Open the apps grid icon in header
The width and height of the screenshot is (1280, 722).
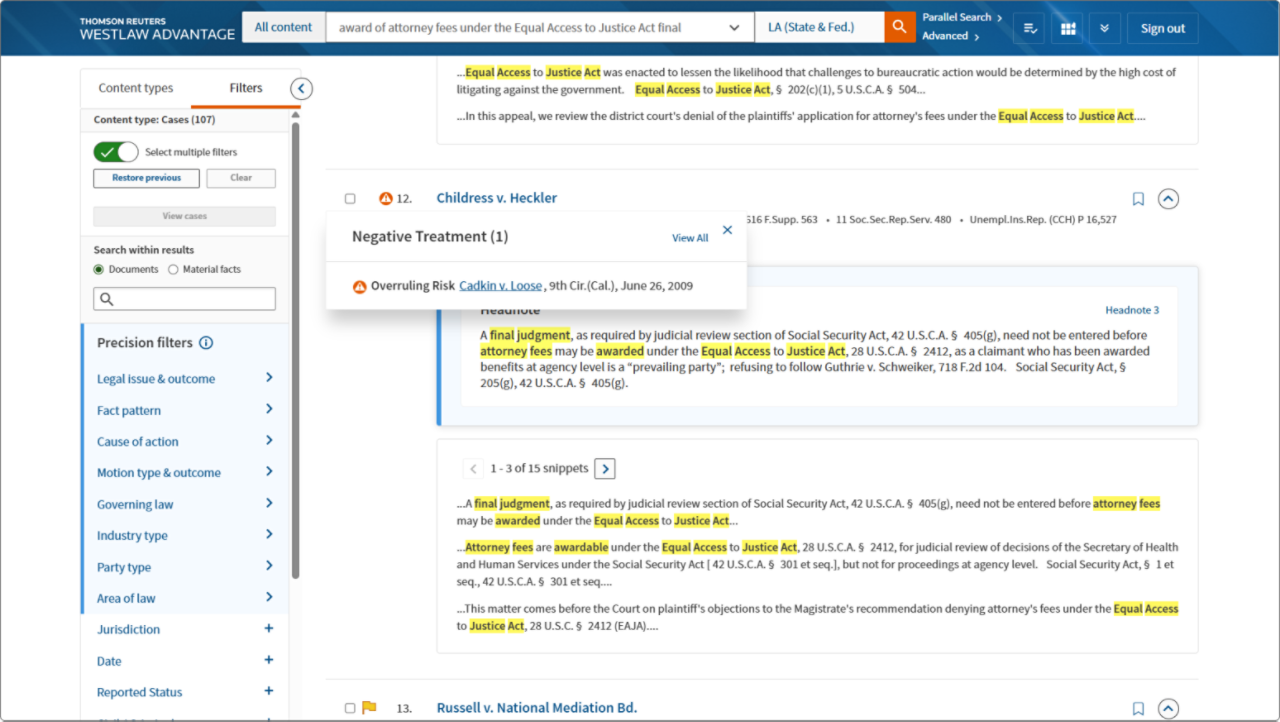(1067, 28)
